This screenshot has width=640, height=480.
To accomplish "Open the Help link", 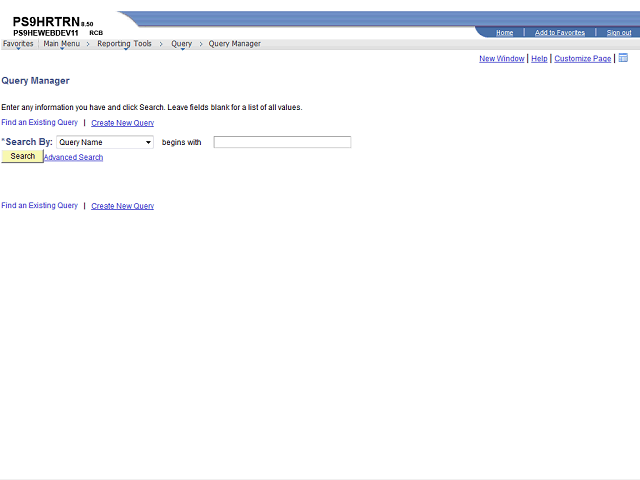I will (539, 59).
